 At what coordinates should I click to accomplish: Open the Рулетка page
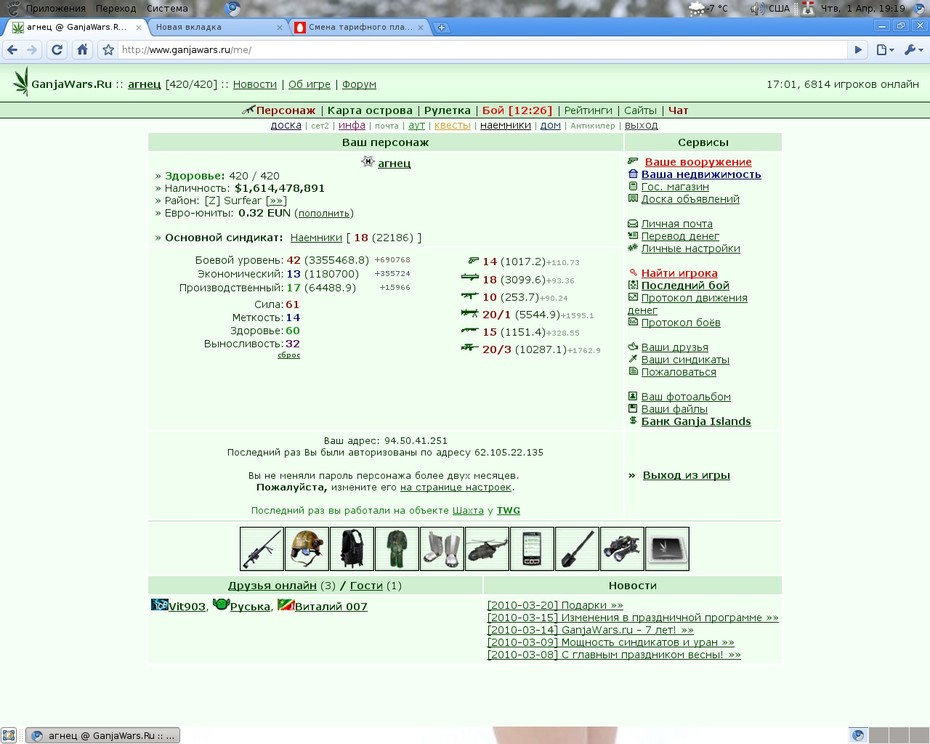coord(447,110)
